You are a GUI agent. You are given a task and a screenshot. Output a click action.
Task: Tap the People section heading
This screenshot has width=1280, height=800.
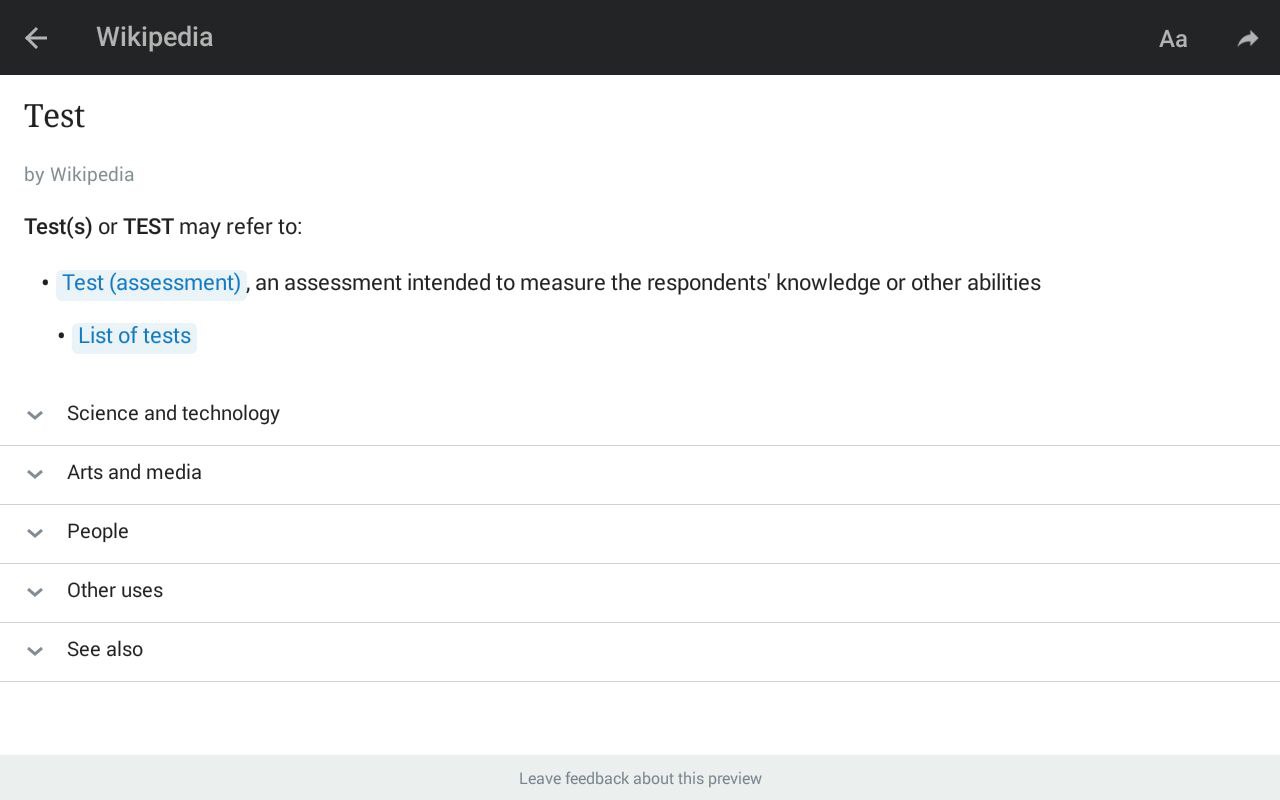[98, 531]
